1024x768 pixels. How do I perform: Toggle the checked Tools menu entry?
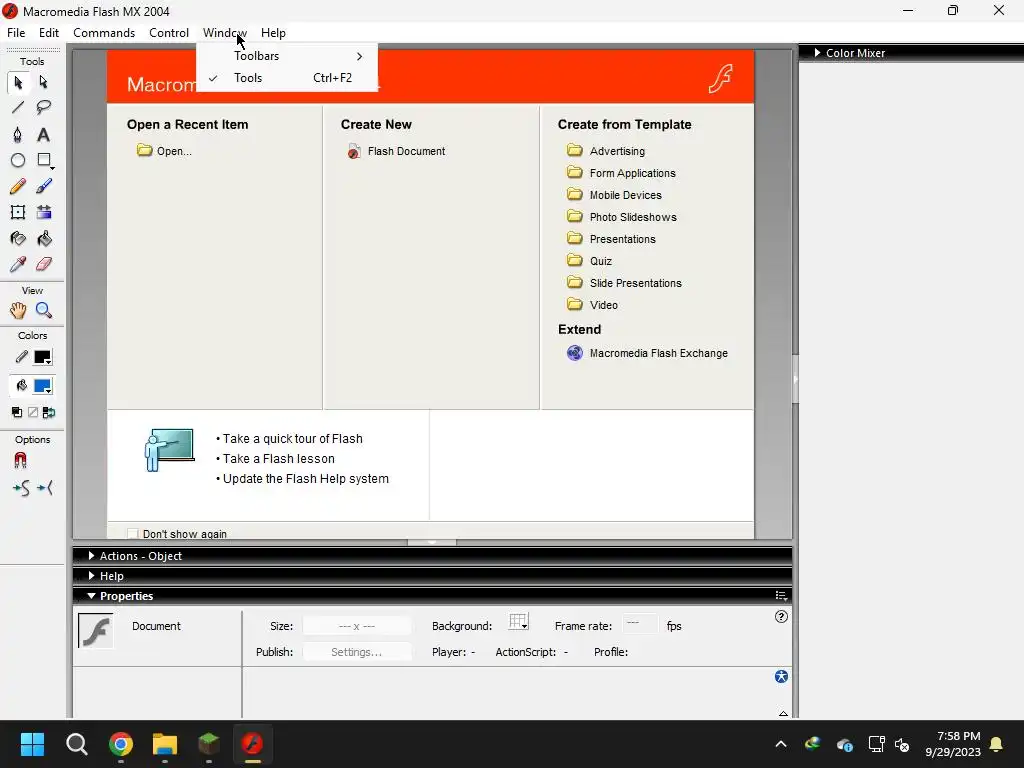click(x=287, y=78)
